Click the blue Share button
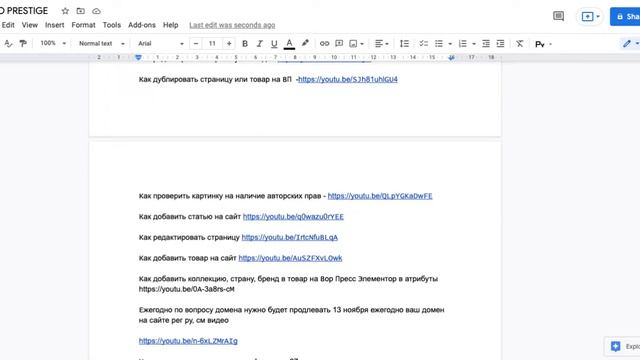The width and height of the screenshot is (640, 360). pos(625,16)
